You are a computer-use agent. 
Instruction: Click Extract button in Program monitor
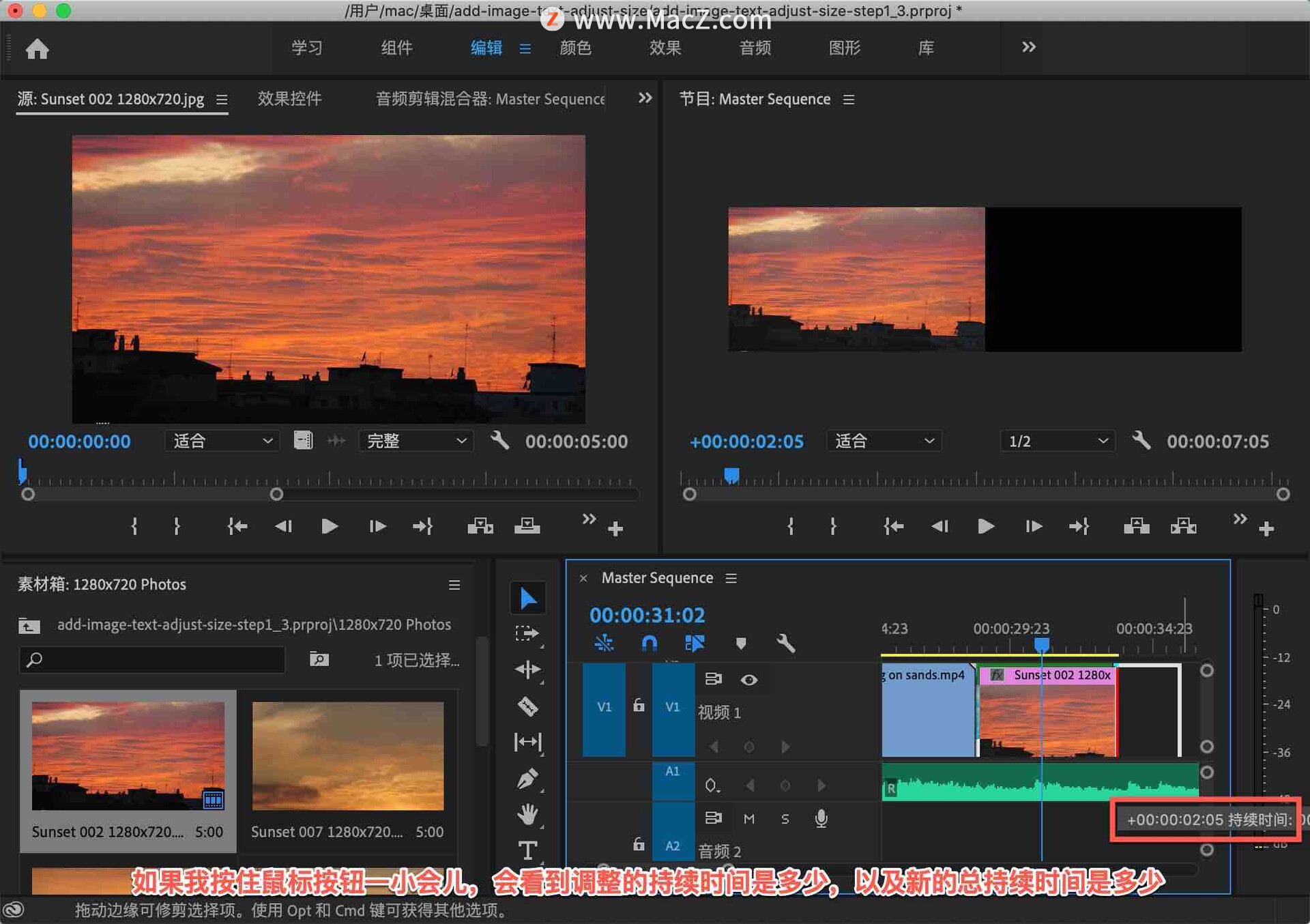pyautogui.click(x=1183, y=526)
